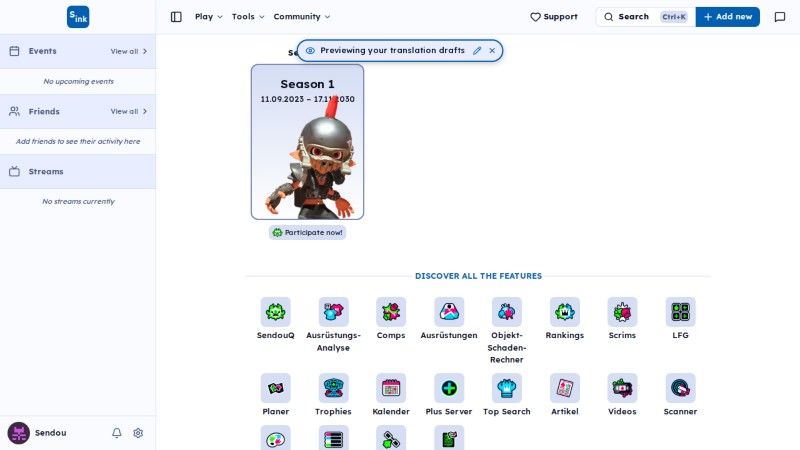Open the Scrims feature icon
The image size is (800, 450).
click(622, 312)
